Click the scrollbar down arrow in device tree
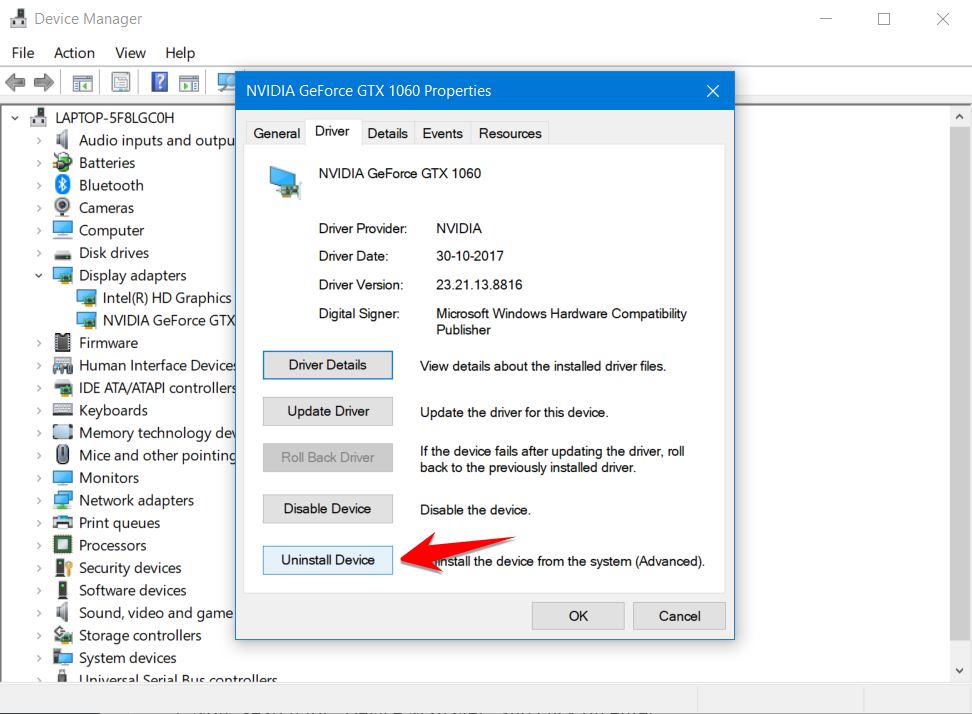Viewport: 972px width, 714px height. click(x=959, y=671)
